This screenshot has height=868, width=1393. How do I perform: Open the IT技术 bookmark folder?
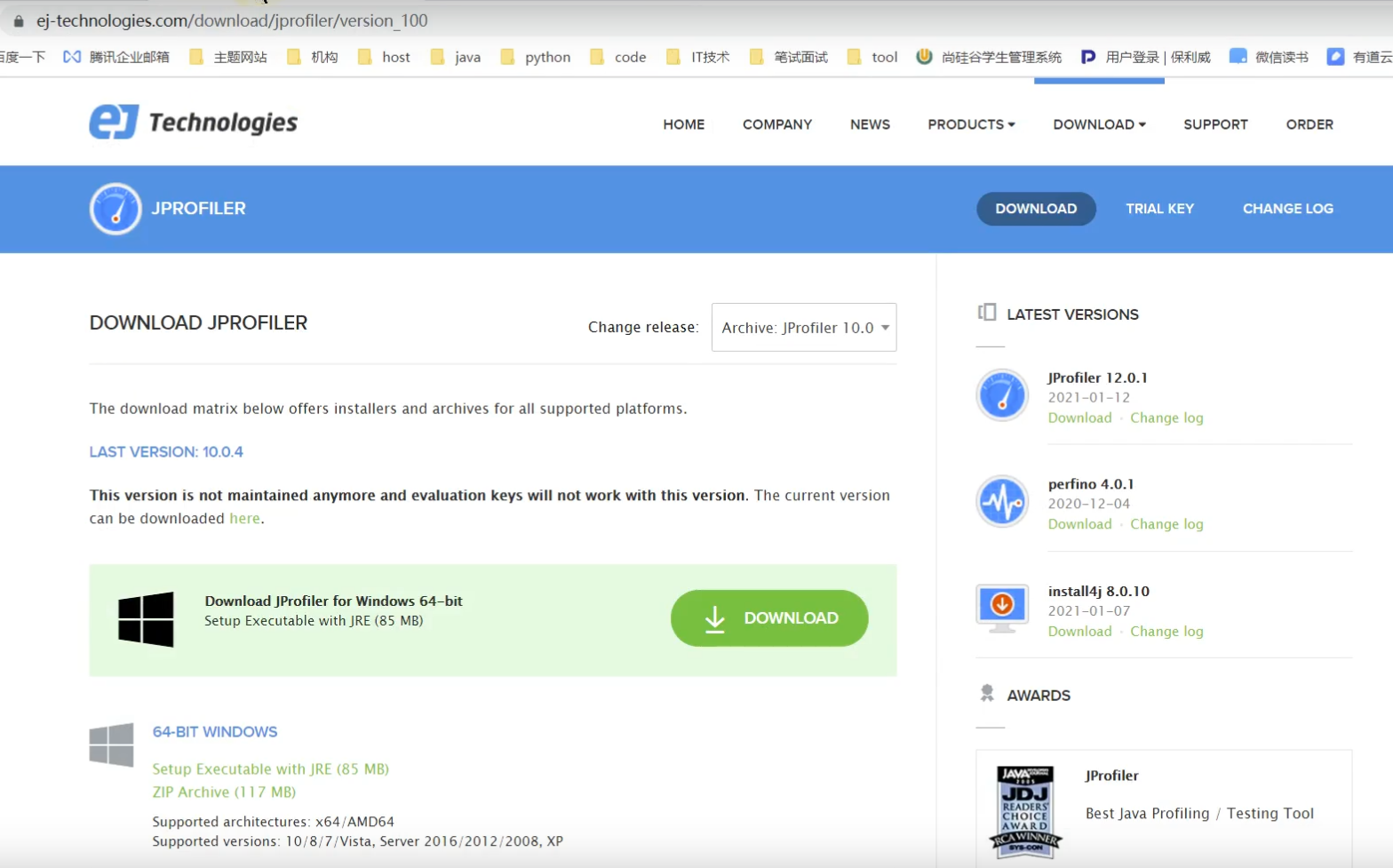[x=698, y=57]
